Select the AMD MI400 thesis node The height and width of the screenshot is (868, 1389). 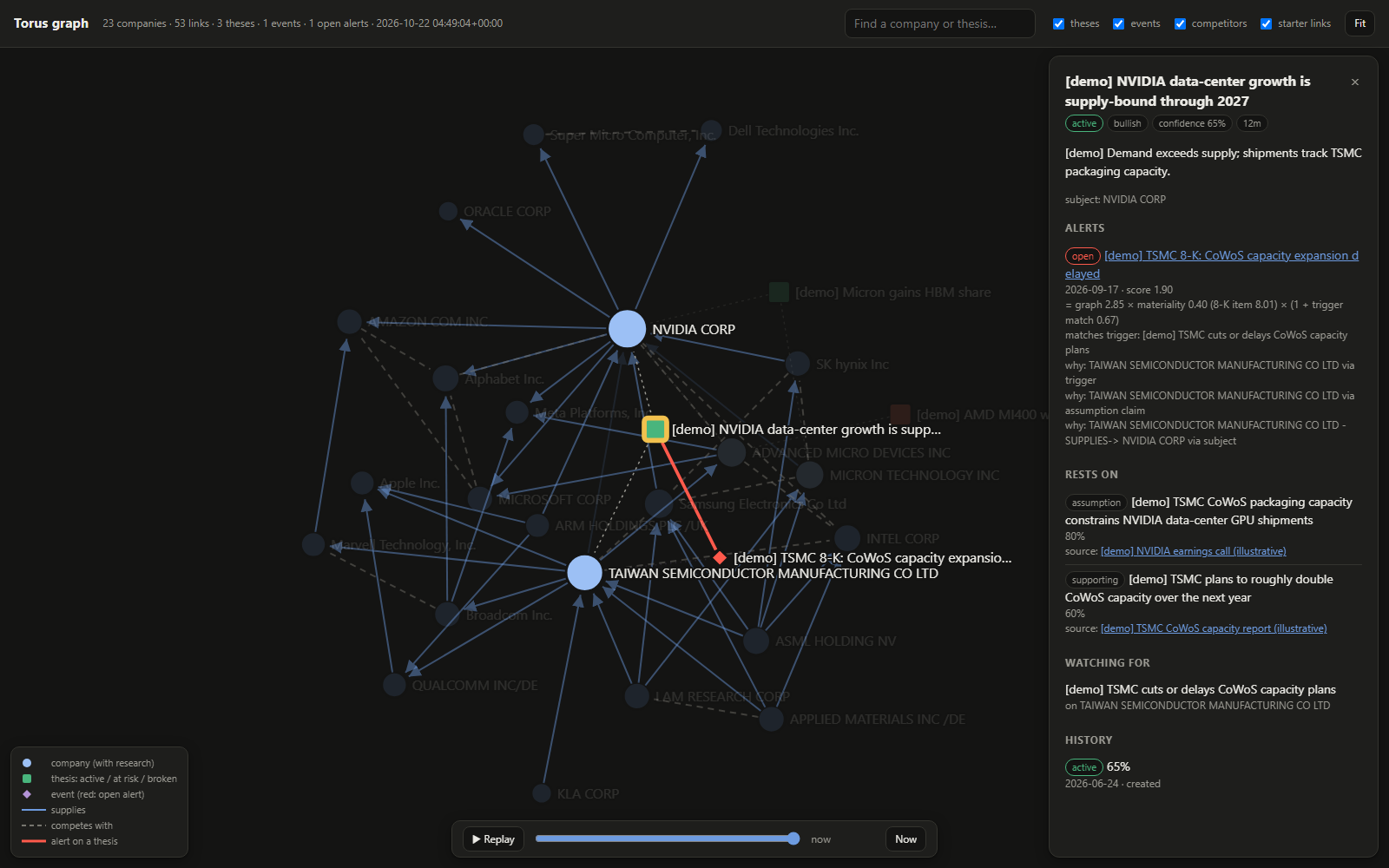900,414
